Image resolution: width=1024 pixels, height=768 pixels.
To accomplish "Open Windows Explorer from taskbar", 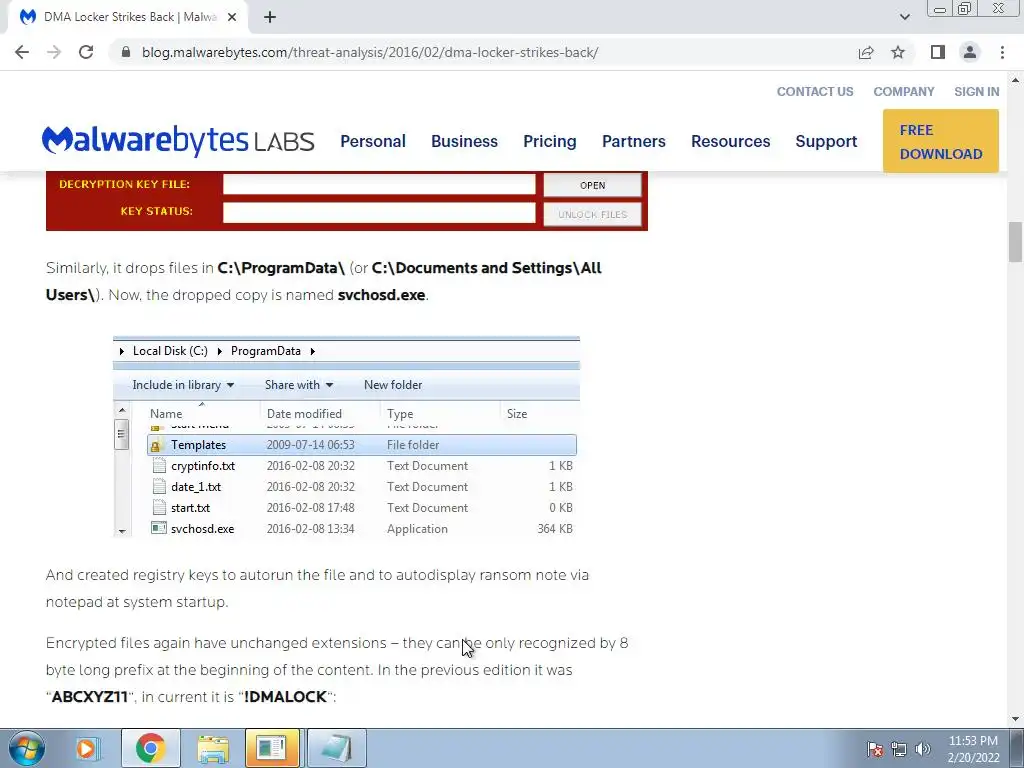I will 213,748.
